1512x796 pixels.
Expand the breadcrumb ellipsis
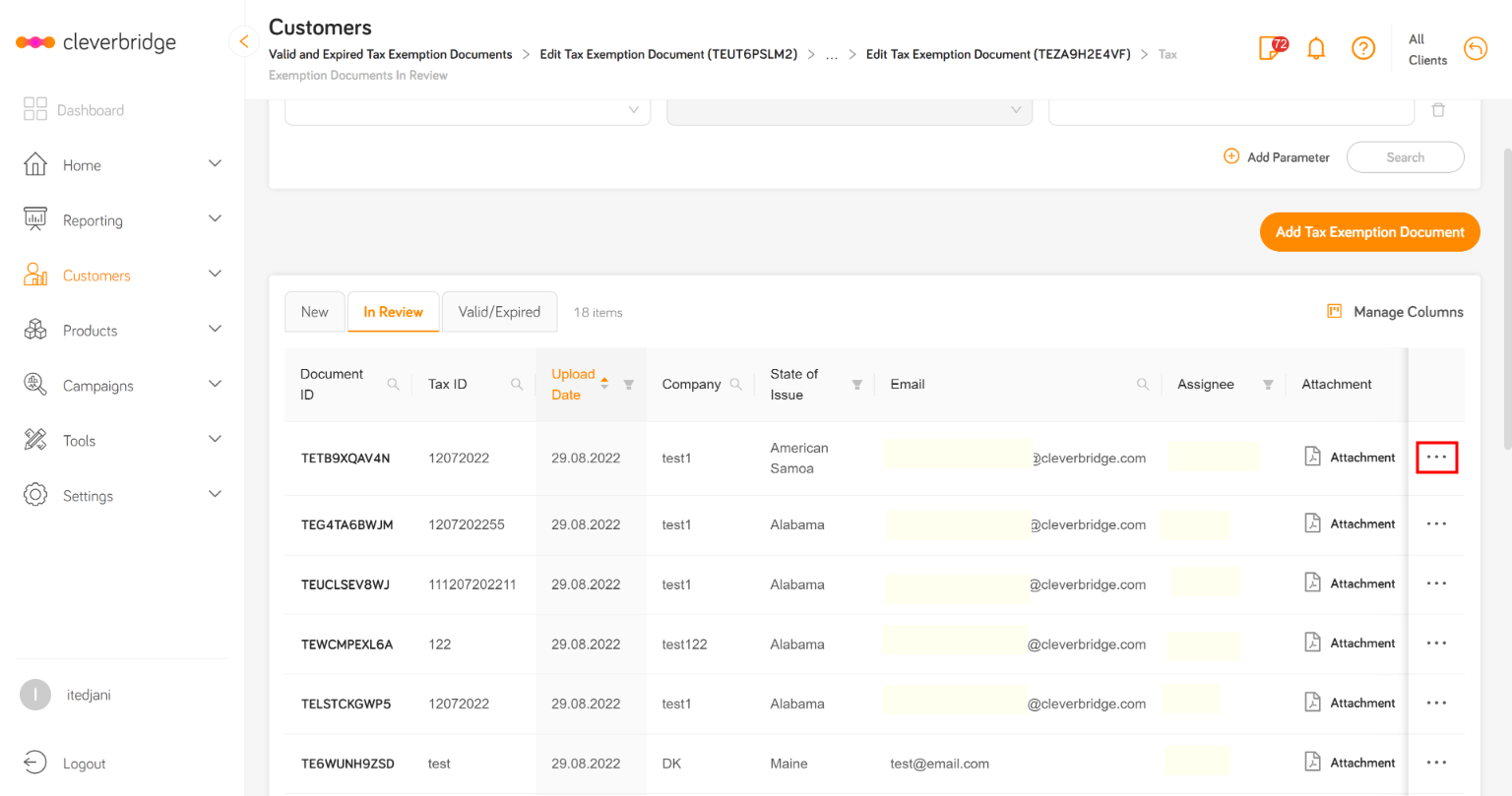point(832,55)
